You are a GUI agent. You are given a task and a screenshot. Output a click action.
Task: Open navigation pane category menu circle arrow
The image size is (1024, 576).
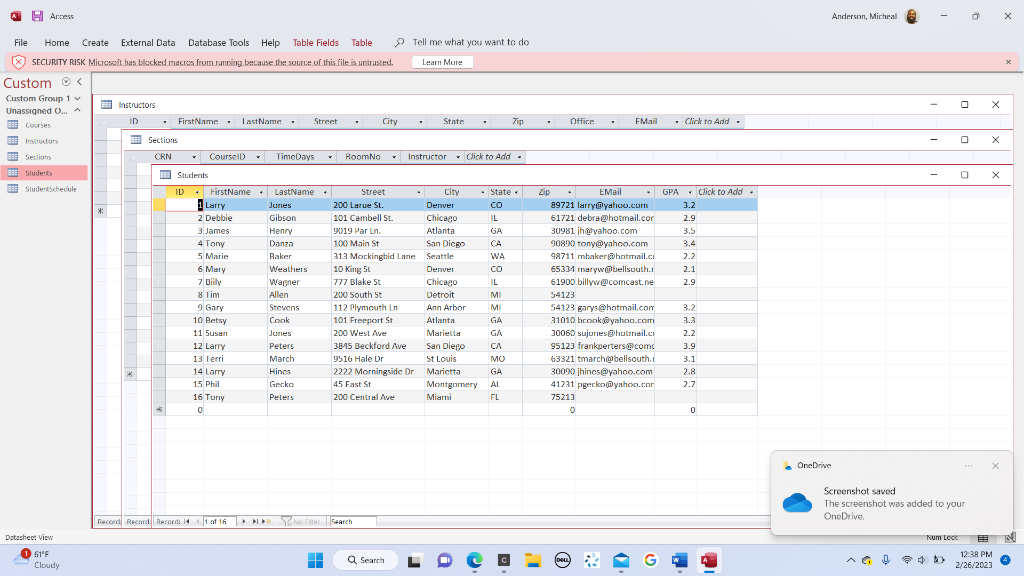pos(66,82)
